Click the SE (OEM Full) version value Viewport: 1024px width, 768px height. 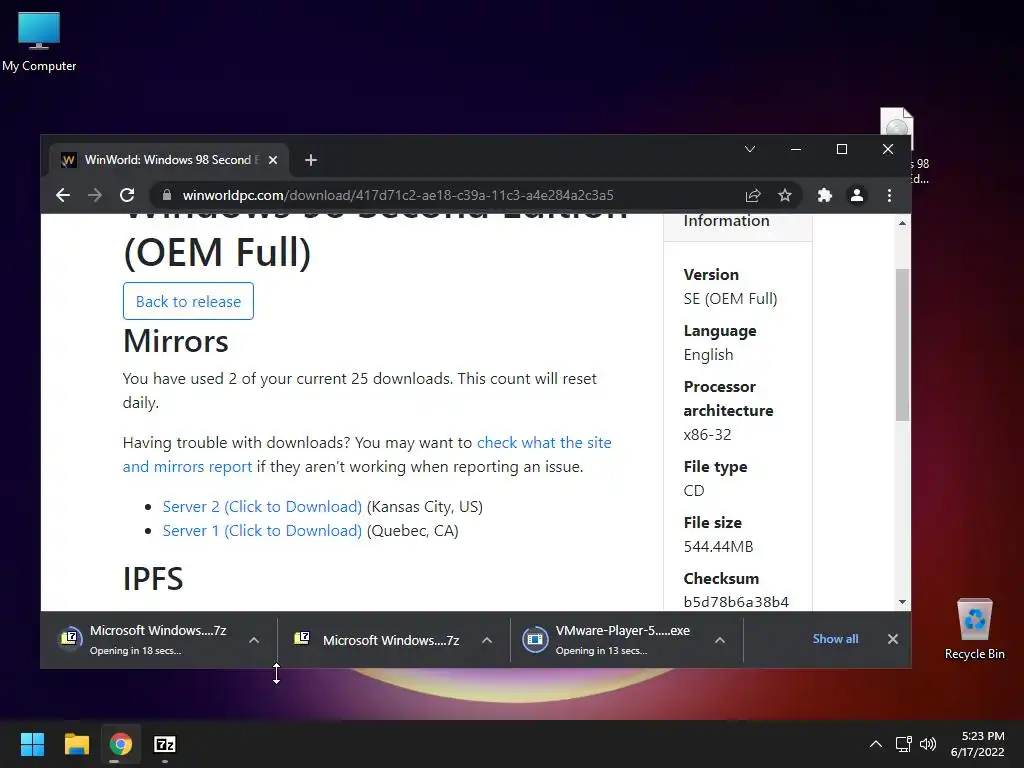click(x=730, y=299)
